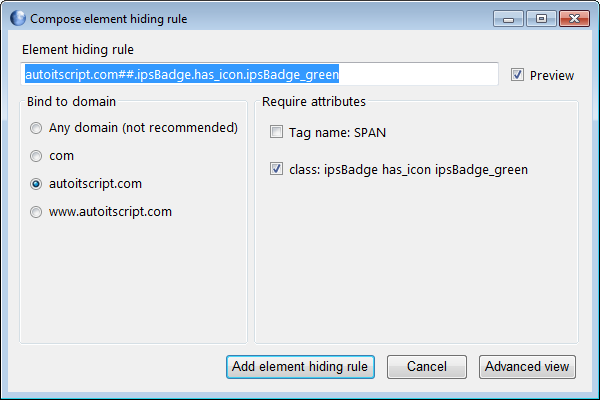Click the Element hiding rule label above the field
The height and width of the screenshot is (400, 600).
click(78, 50)
